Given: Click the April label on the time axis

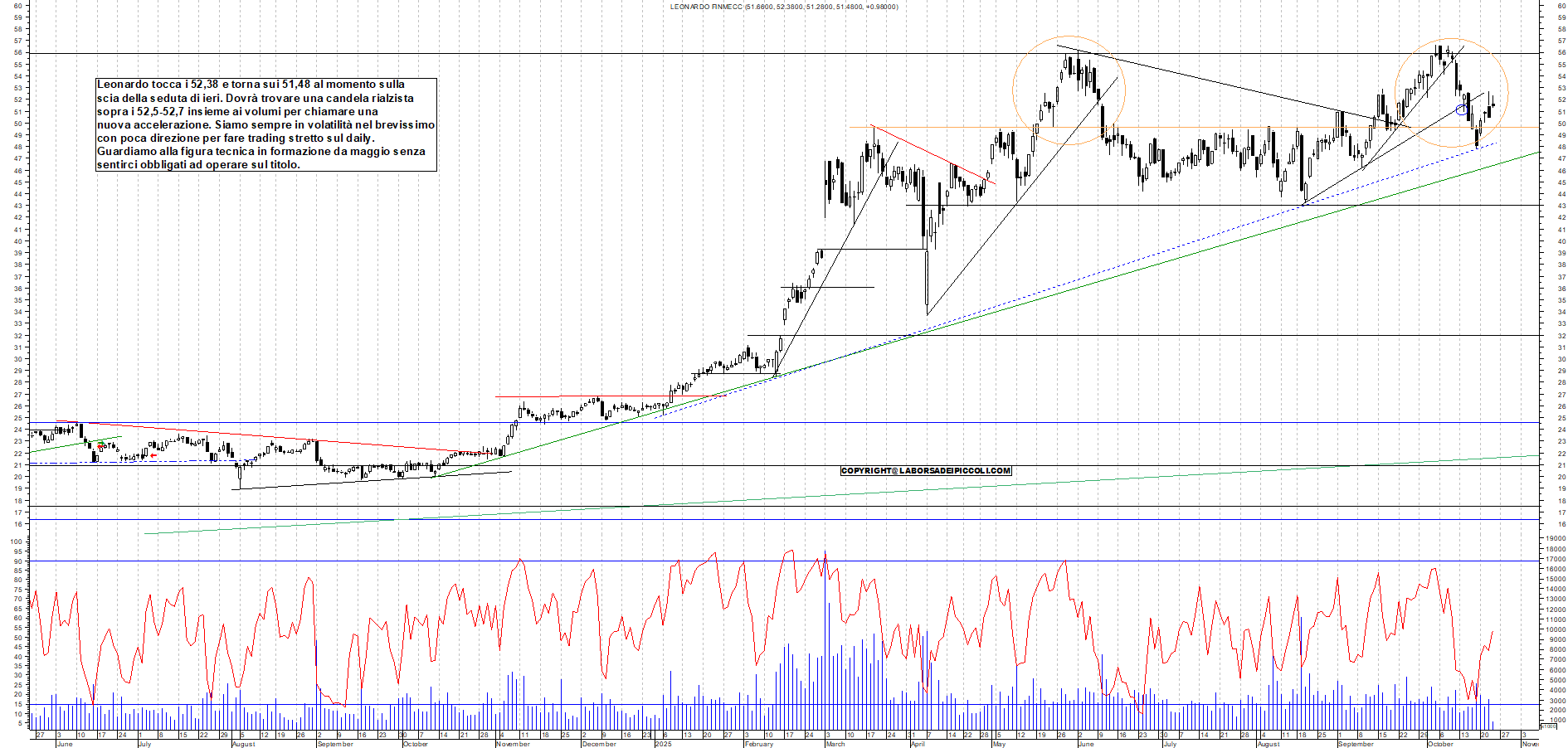Looking at the screenshot, I should (918, 744).
